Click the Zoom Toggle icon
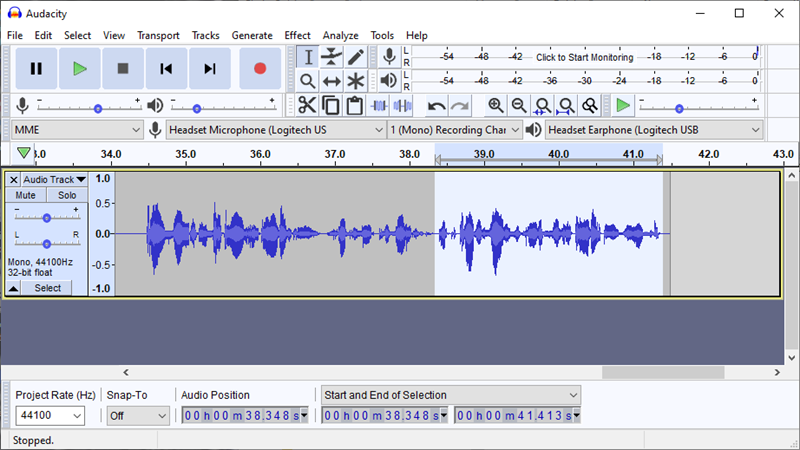The width and height of the screenshot is (800, 450). click(590, 106)
